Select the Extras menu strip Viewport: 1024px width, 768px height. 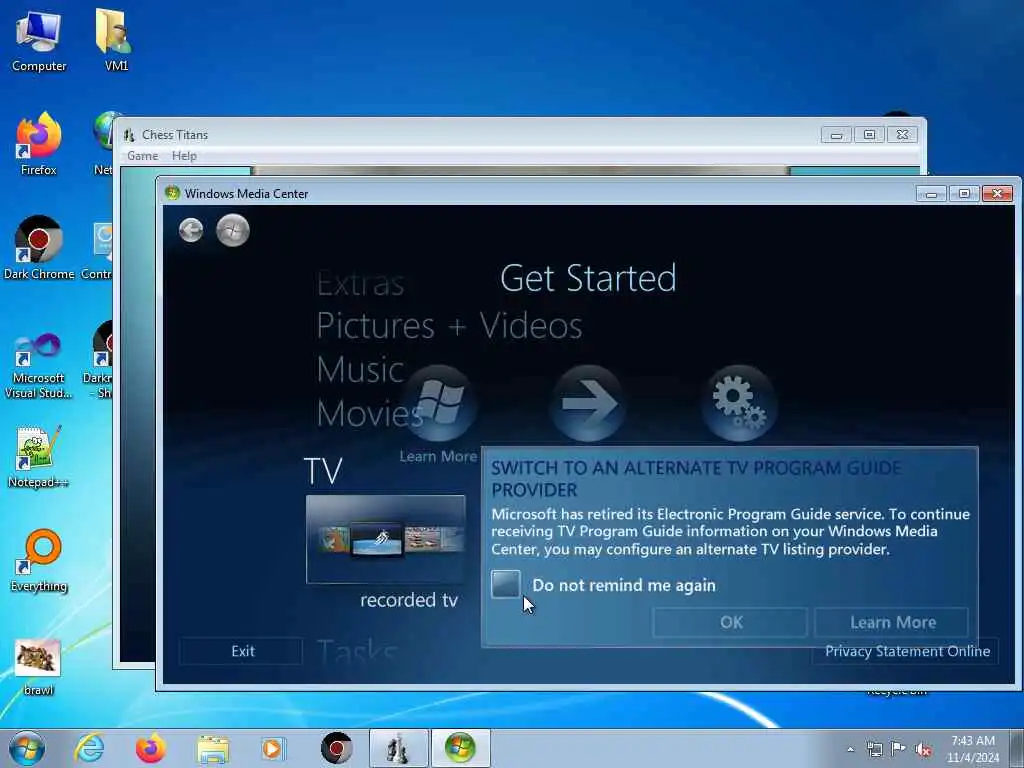[x=360, y=284]
